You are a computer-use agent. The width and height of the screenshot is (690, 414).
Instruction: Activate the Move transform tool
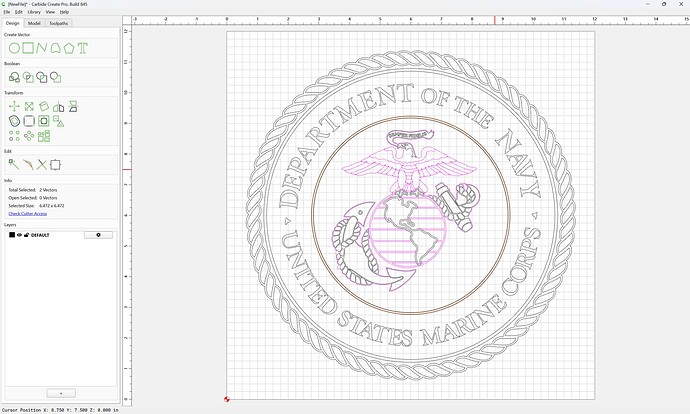[14, 106]
